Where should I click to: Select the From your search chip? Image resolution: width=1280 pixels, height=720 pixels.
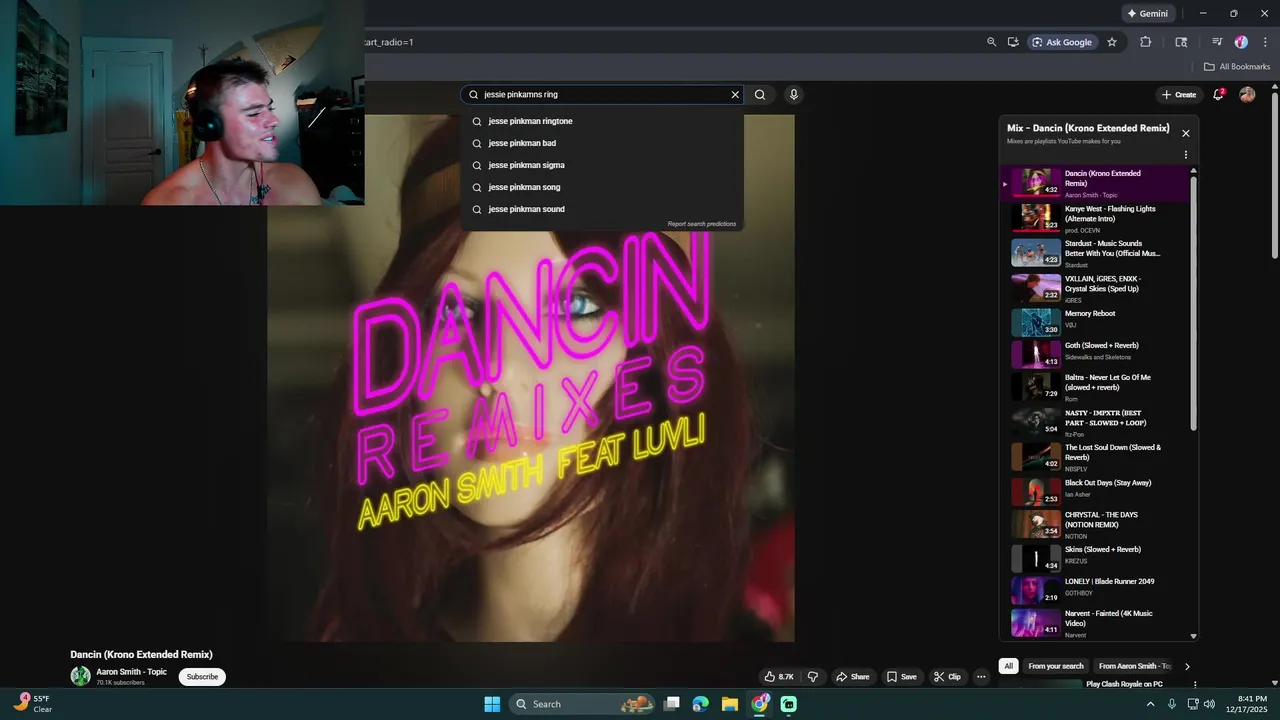pos(1055,666)
